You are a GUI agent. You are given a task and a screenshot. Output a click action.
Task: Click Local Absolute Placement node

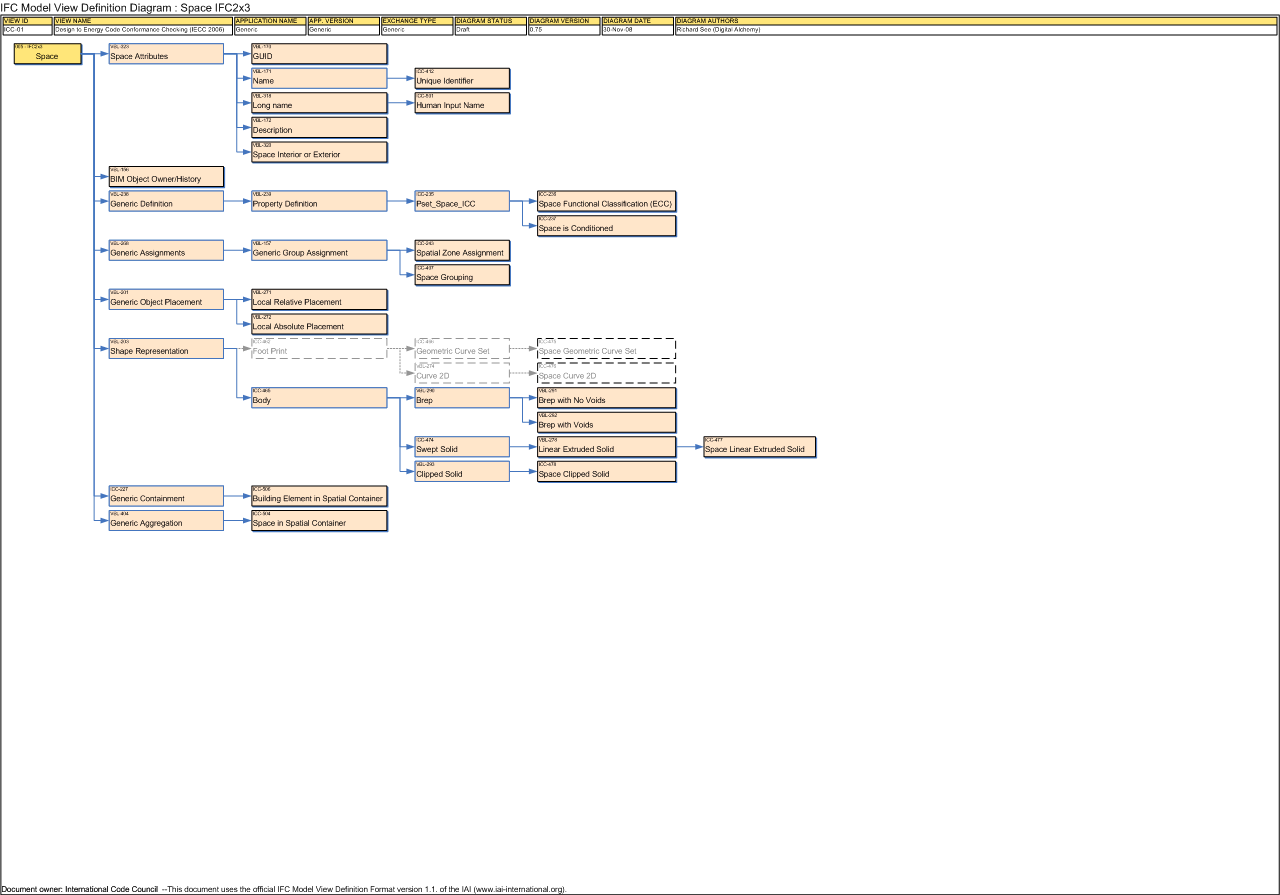click(319, 324)
